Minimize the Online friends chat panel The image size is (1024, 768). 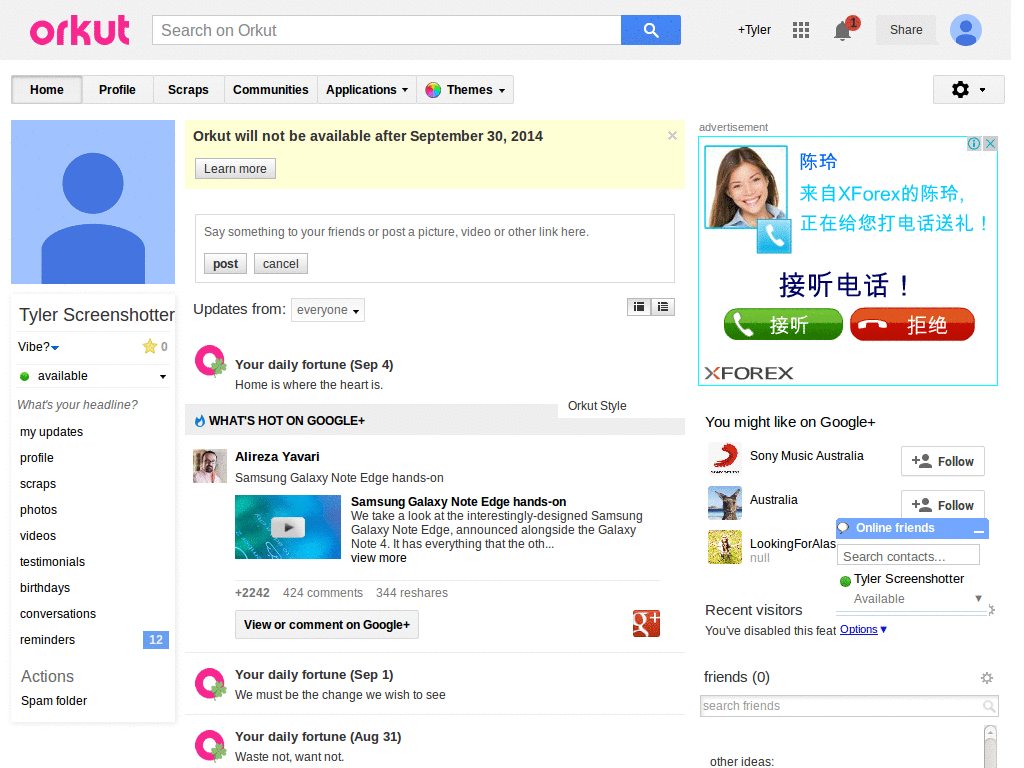(x=978, y=530)
